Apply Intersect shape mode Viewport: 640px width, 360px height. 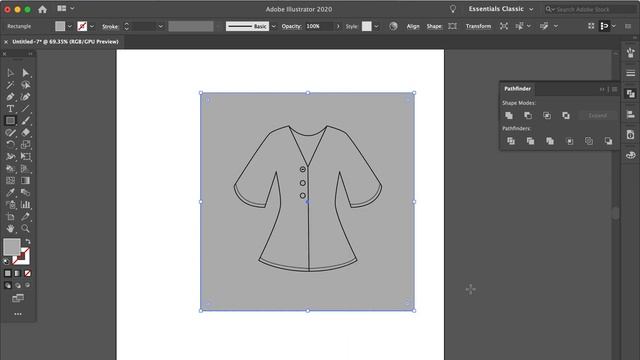(547, 116)
